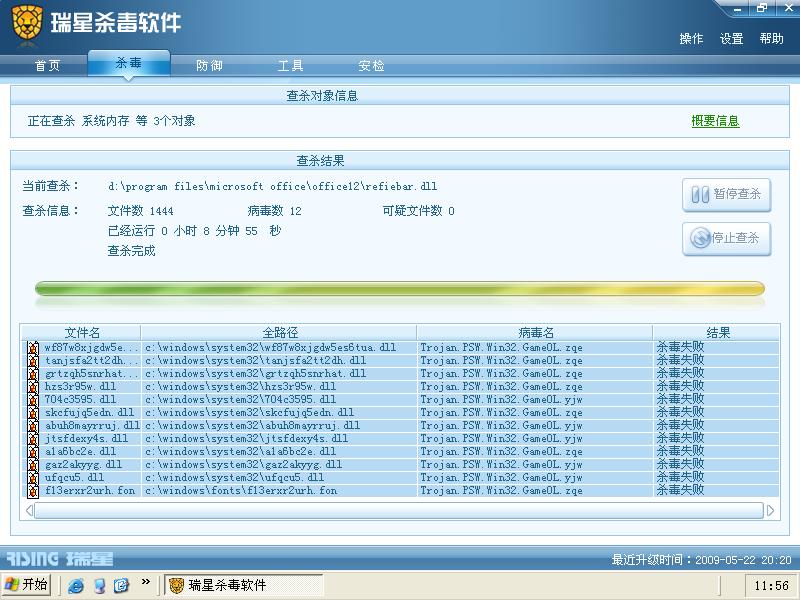The width and height of the screenshot is (800, 600).
Task: Select path c:\windows\system32\abuh8mayrruj.dll
Action: pyautogui.click(x=252, y=426)
